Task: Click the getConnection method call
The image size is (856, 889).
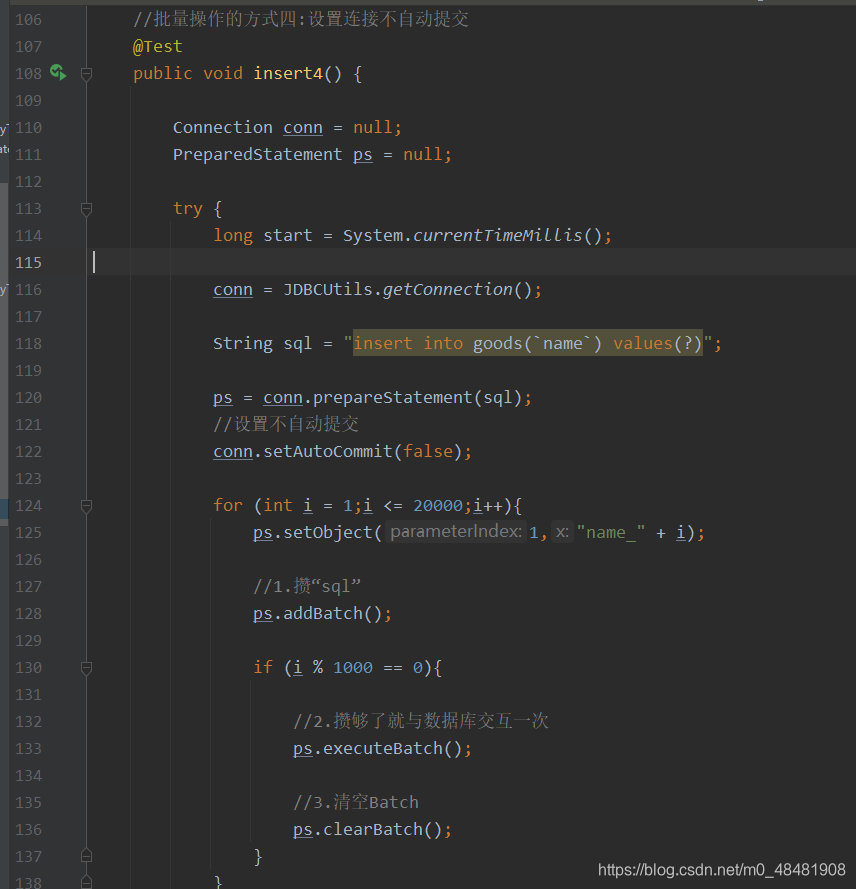Action: tap(448, 290)
